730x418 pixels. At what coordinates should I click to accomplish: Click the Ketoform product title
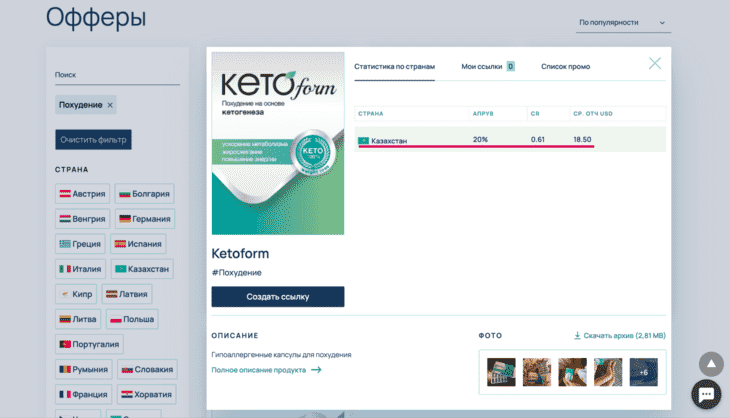[x=240, y=253]
